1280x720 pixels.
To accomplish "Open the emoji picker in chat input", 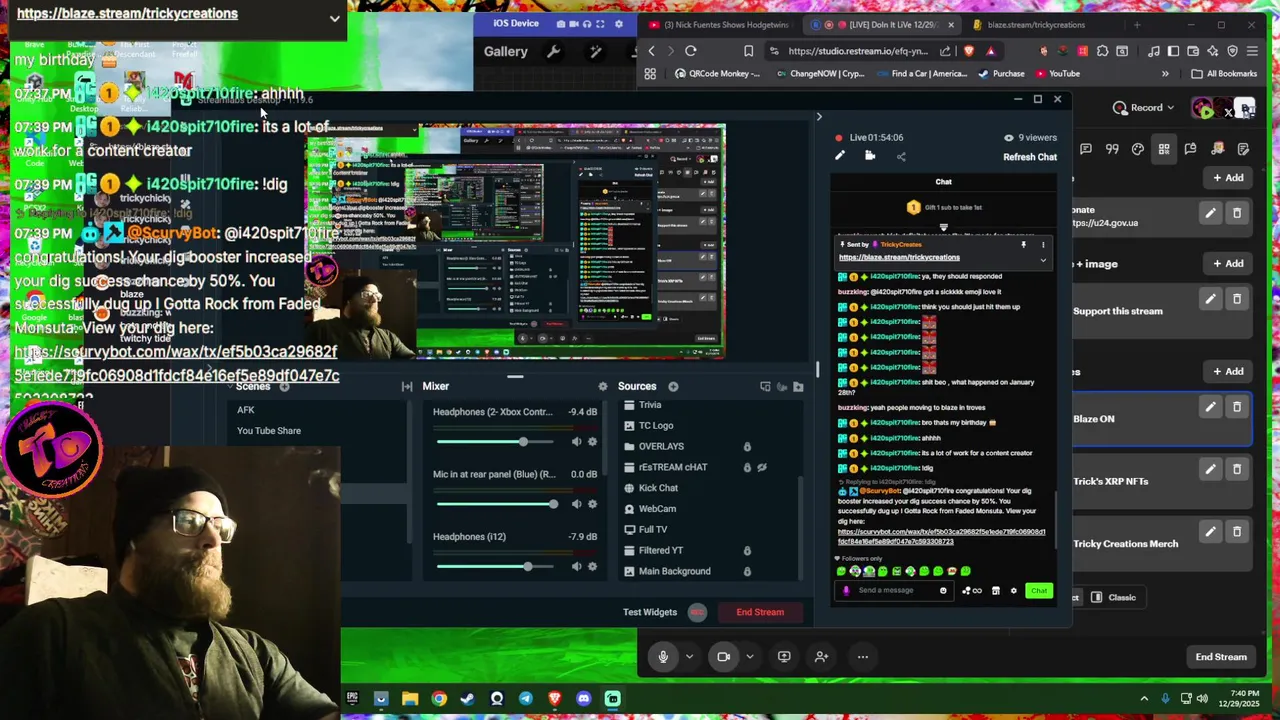I will (943, 591).
